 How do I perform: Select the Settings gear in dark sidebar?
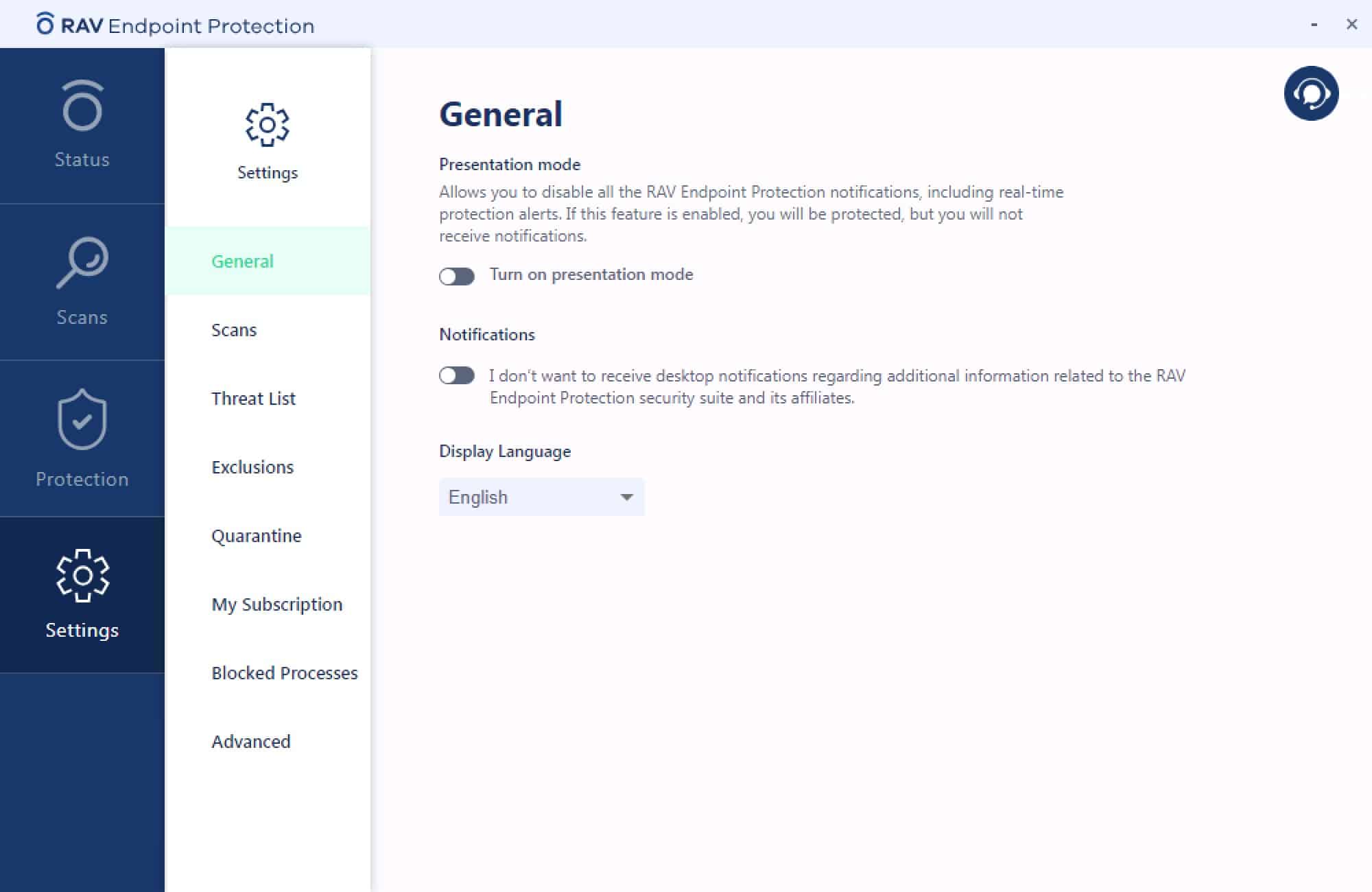point(82,576)
